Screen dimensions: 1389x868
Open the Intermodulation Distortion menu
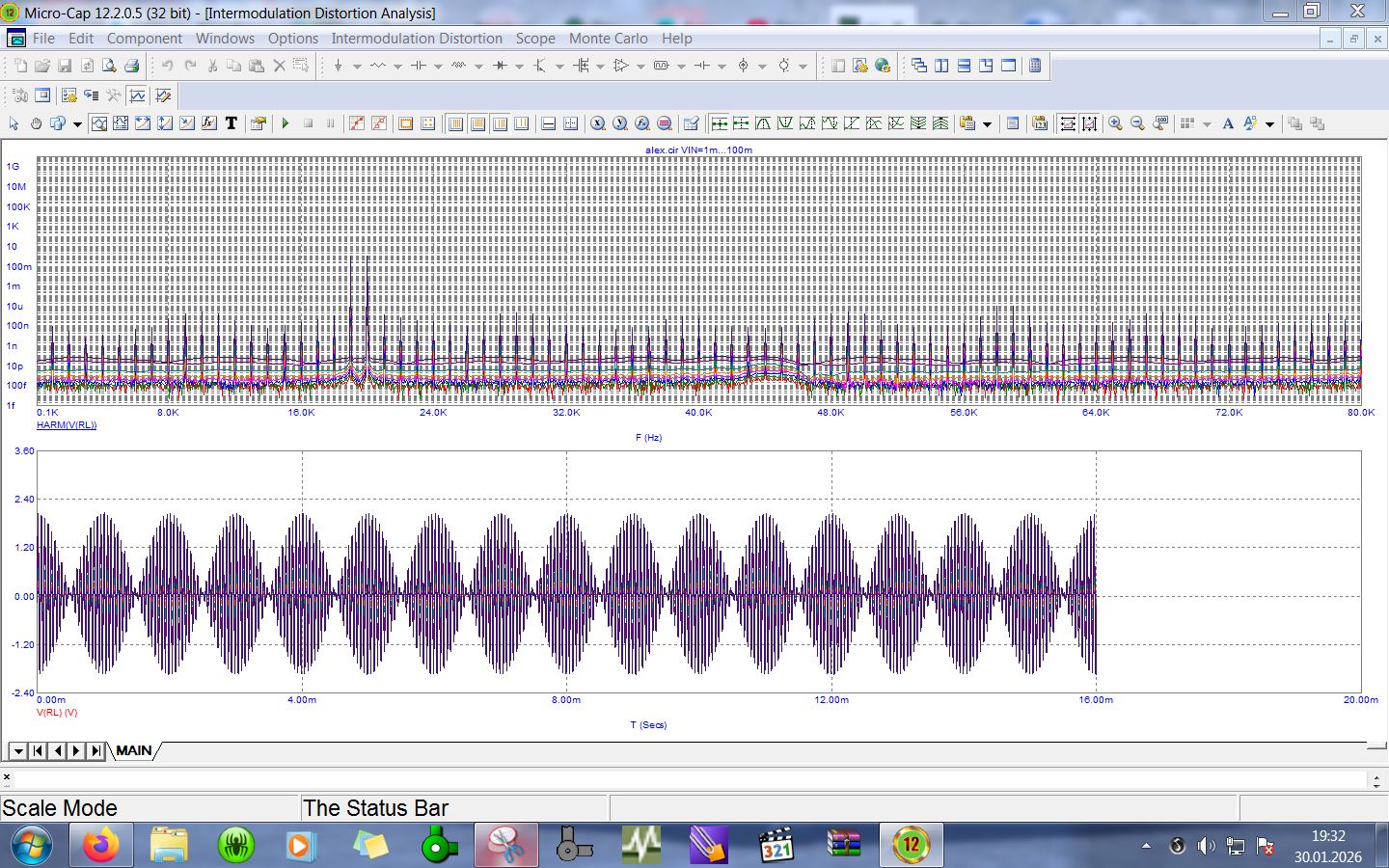point(417,39)
